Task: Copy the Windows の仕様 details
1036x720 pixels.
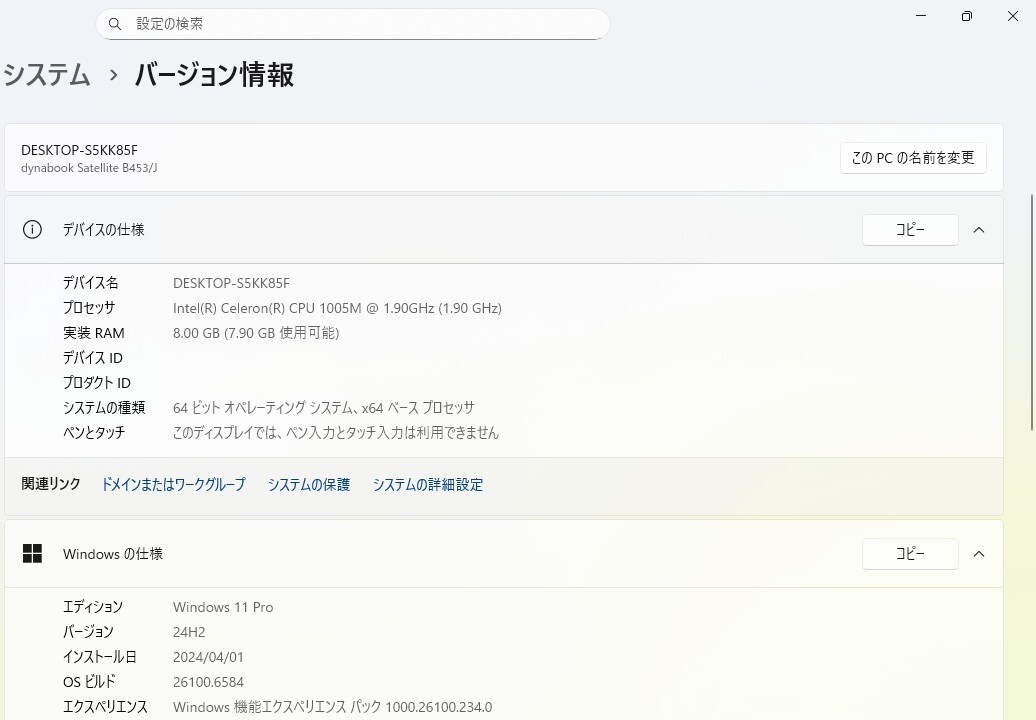Action: (909, 554)
